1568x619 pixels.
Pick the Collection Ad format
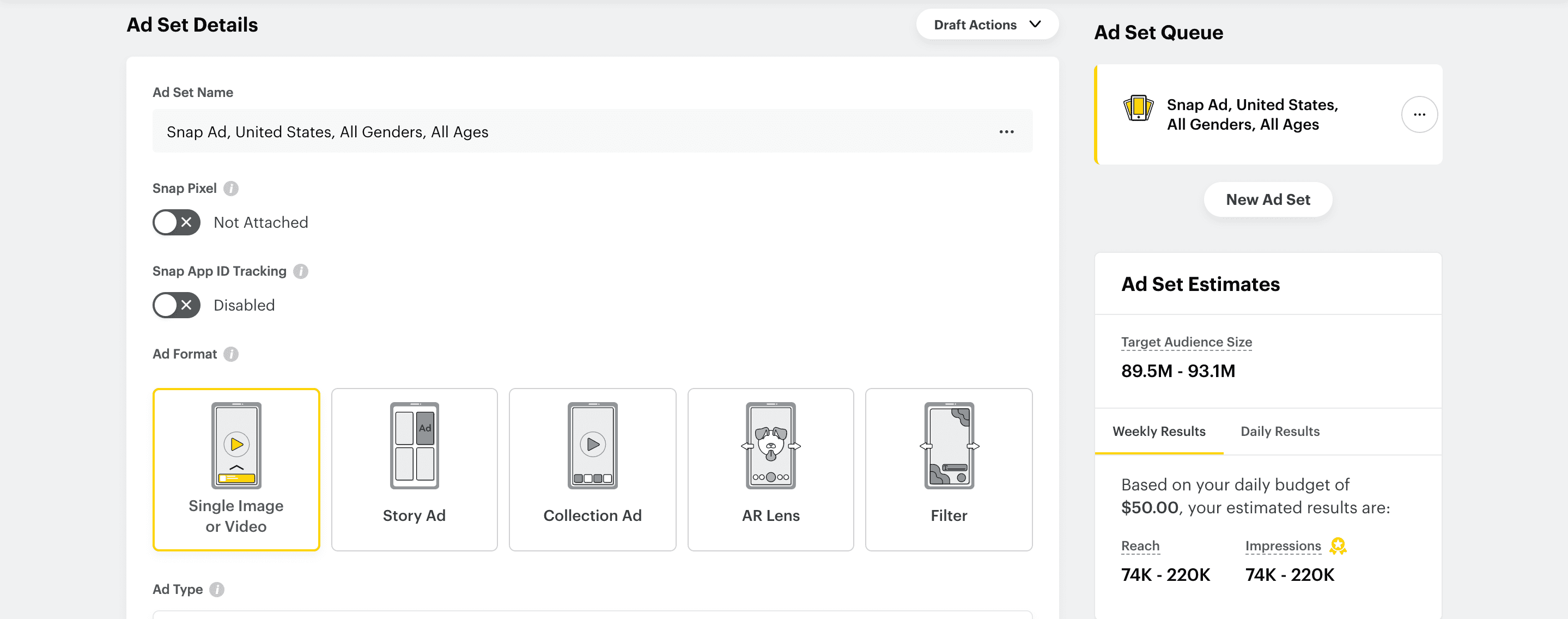592,469
